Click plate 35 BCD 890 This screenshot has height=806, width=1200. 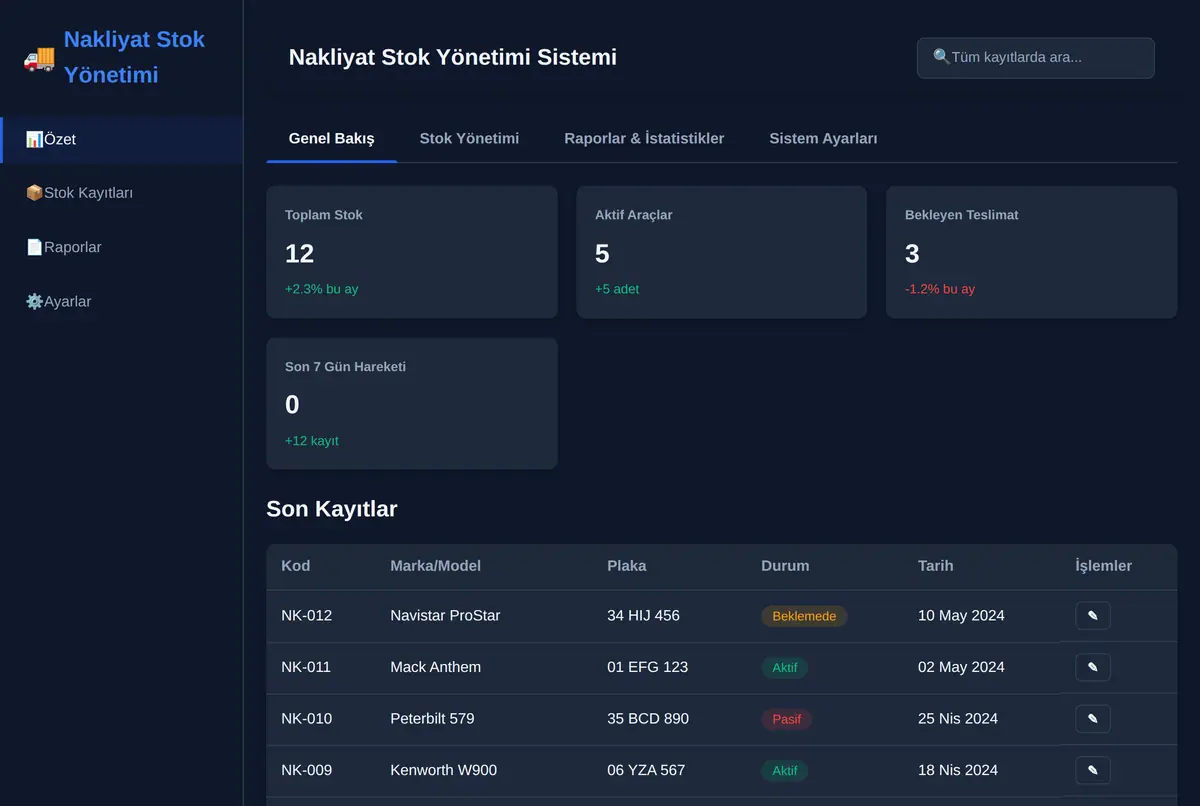click(x=648, y=719)
